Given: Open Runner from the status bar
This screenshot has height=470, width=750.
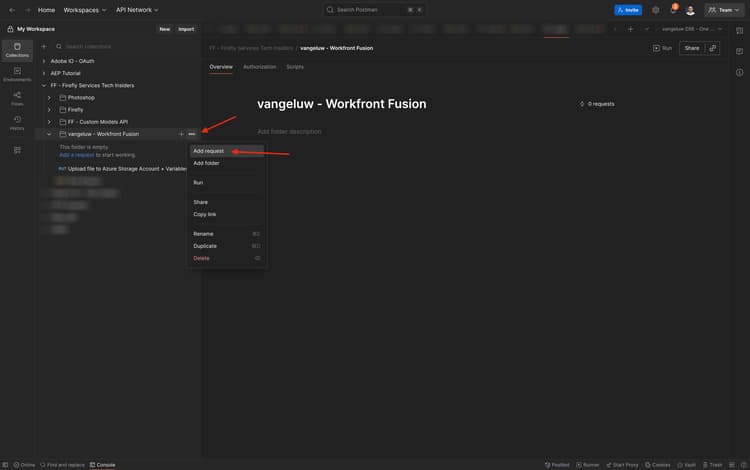Looking at the screenshot, I should click(x=587, y=465).
